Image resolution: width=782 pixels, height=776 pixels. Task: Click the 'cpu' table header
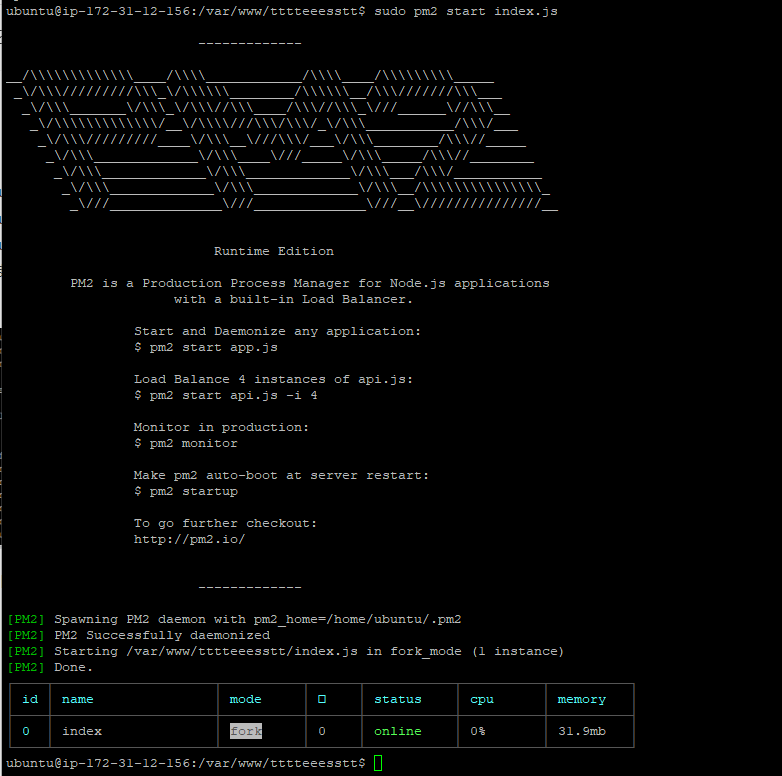pos(482,700)
